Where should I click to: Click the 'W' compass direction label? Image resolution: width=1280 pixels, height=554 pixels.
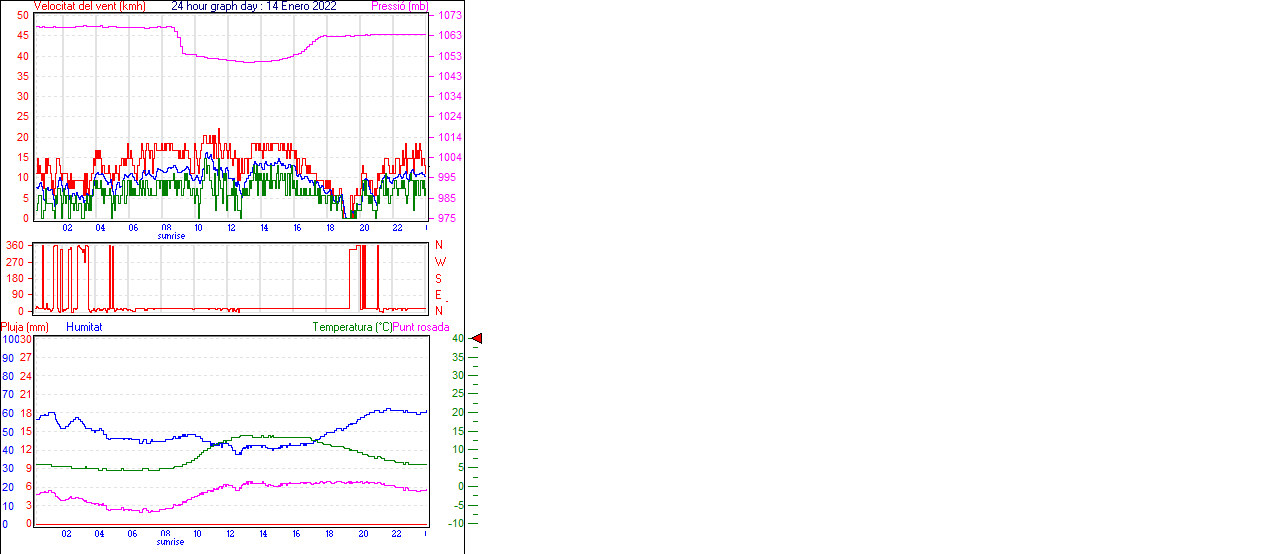439,262
